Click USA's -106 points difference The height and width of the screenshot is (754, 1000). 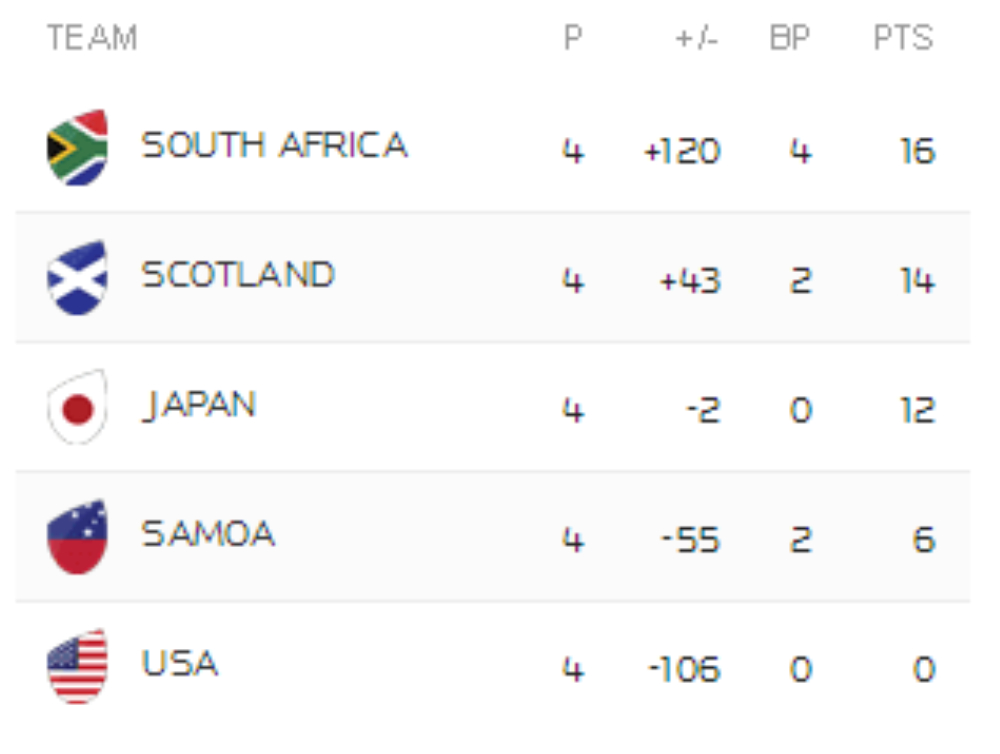pyautogui.click(x=684, y=670)
